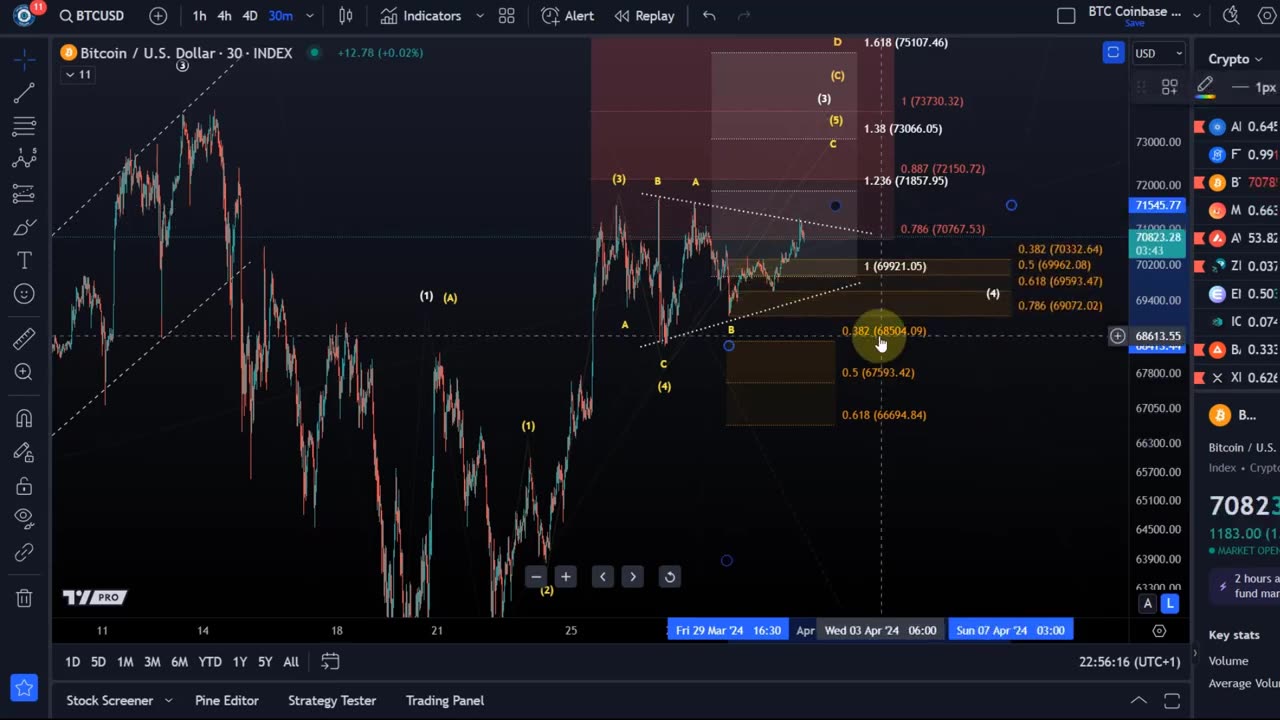The width and height of the screenshot is (1280, 720).
Task: Click pencil line tool color icon
Action: [x=1206, y=87]
